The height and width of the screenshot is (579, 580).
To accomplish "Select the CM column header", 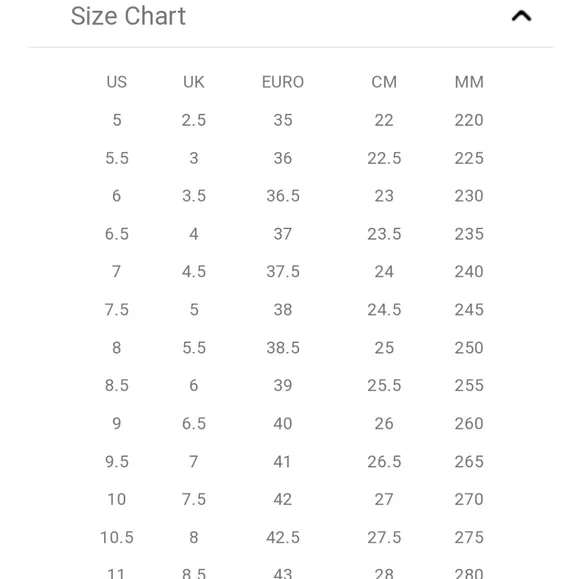I will 384,82.
